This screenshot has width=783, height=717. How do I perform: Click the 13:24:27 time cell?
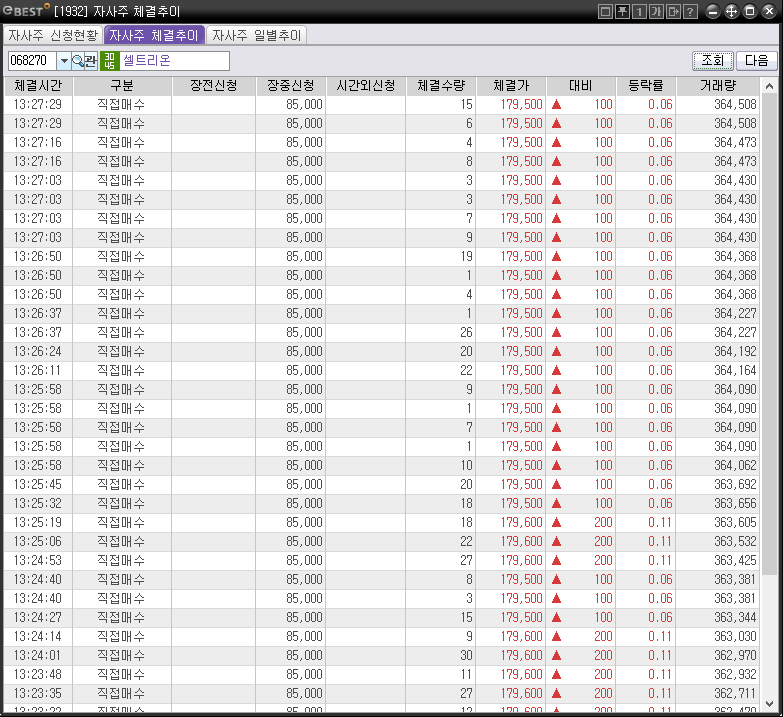[38, 617]
